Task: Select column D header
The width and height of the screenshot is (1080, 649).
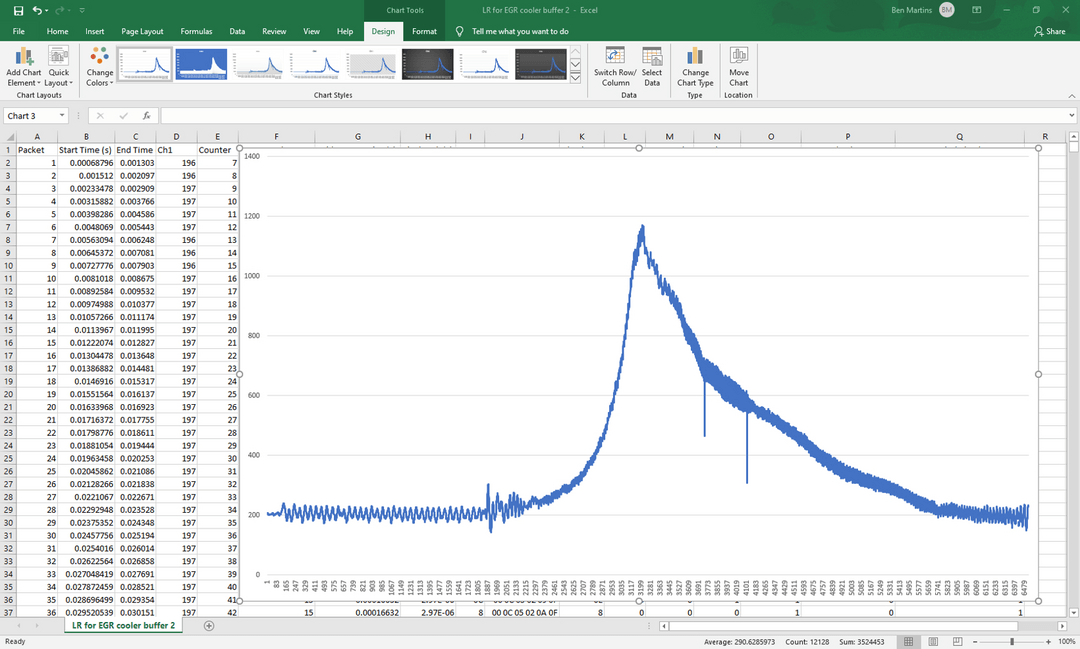Action: [x=176, y=136]
